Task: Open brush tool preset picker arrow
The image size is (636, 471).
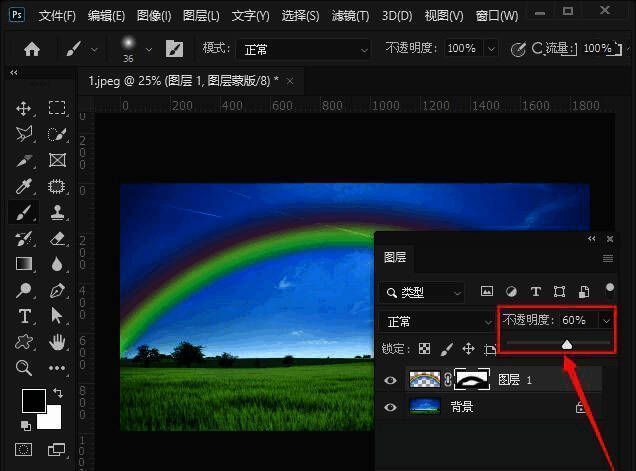Action: (x=94, y=50)
